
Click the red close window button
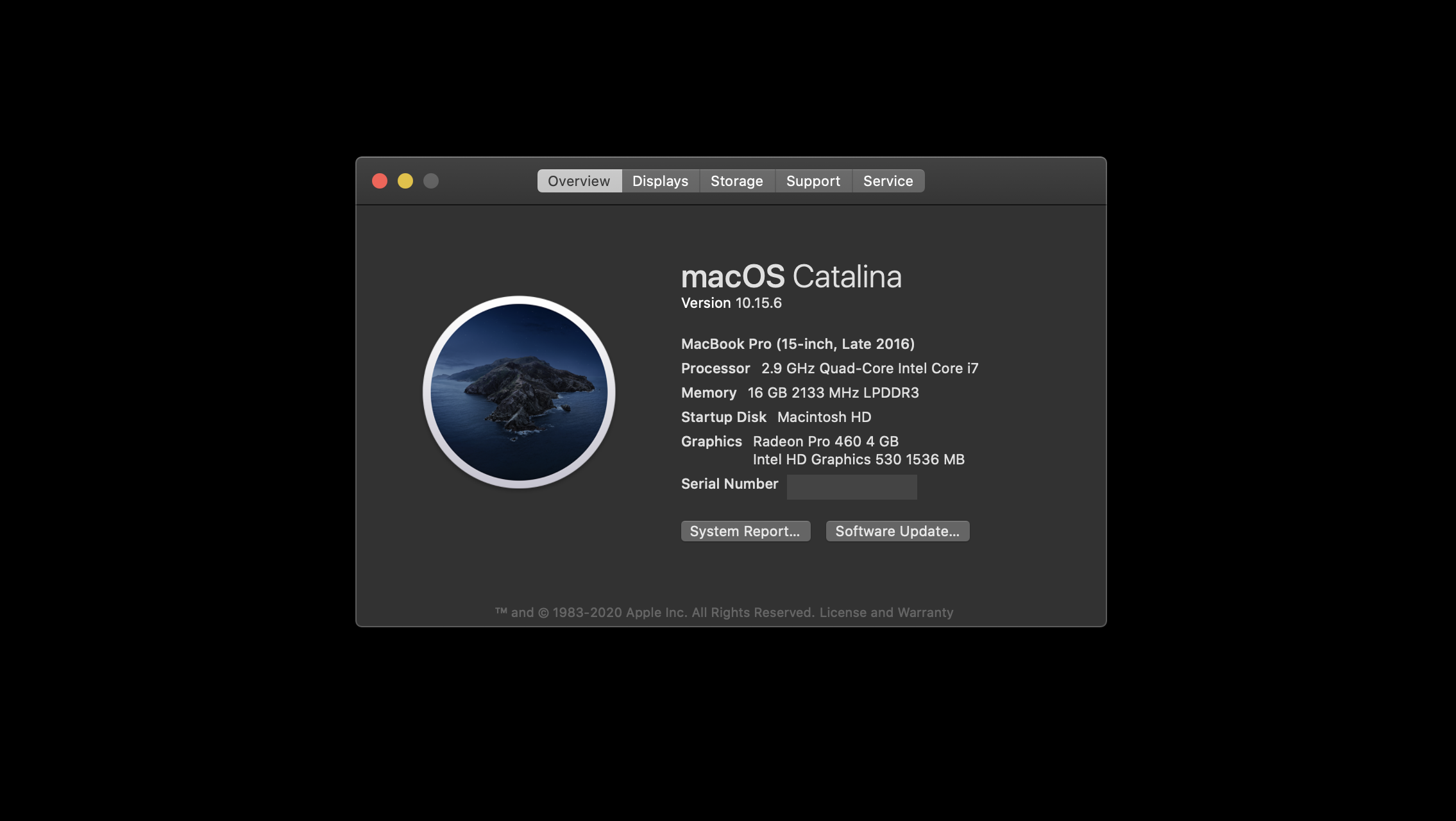click(x=380, y=180)
